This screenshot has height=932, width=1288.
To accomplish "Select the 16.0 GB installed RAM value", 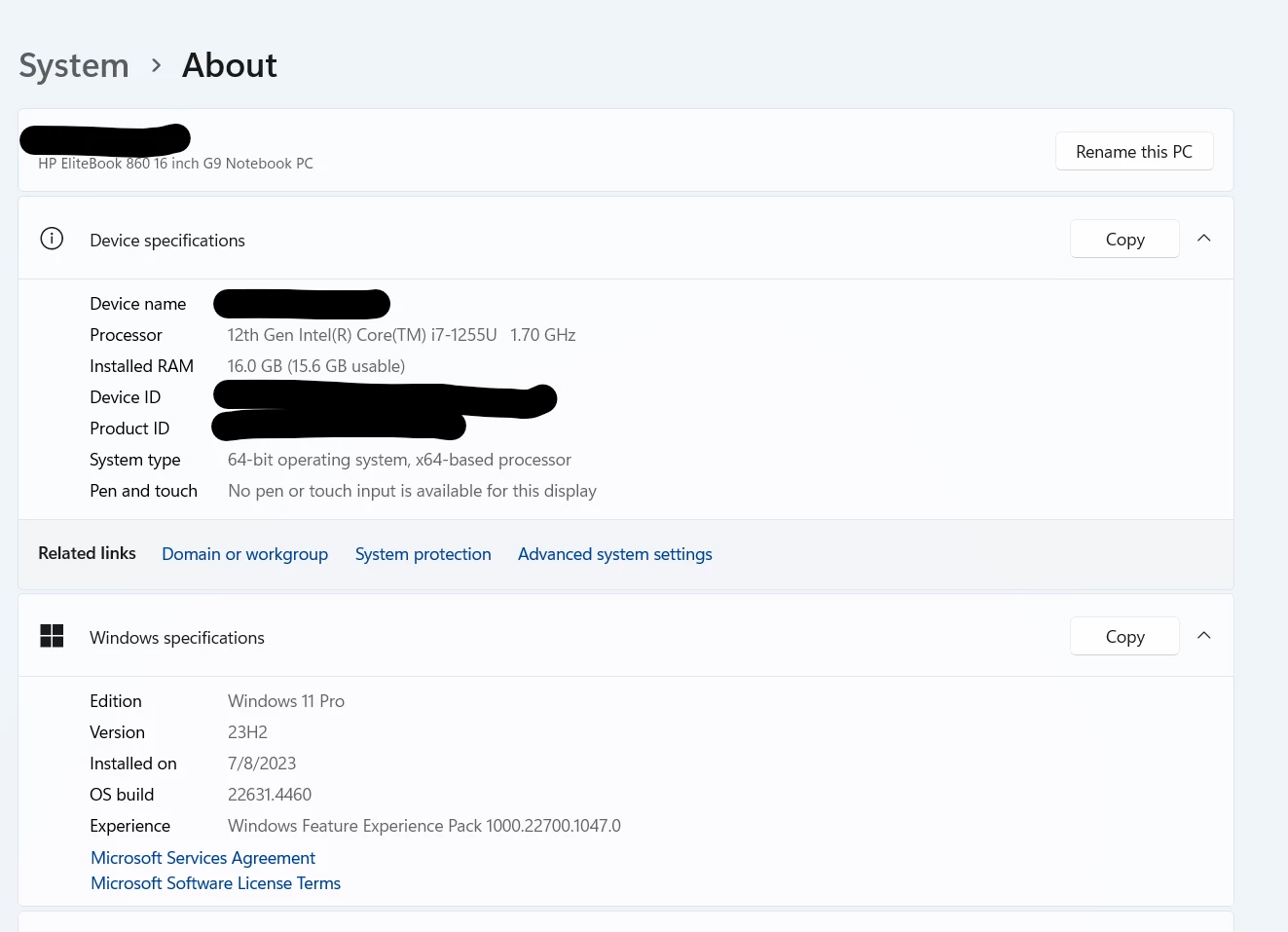I will coord(316,366).
